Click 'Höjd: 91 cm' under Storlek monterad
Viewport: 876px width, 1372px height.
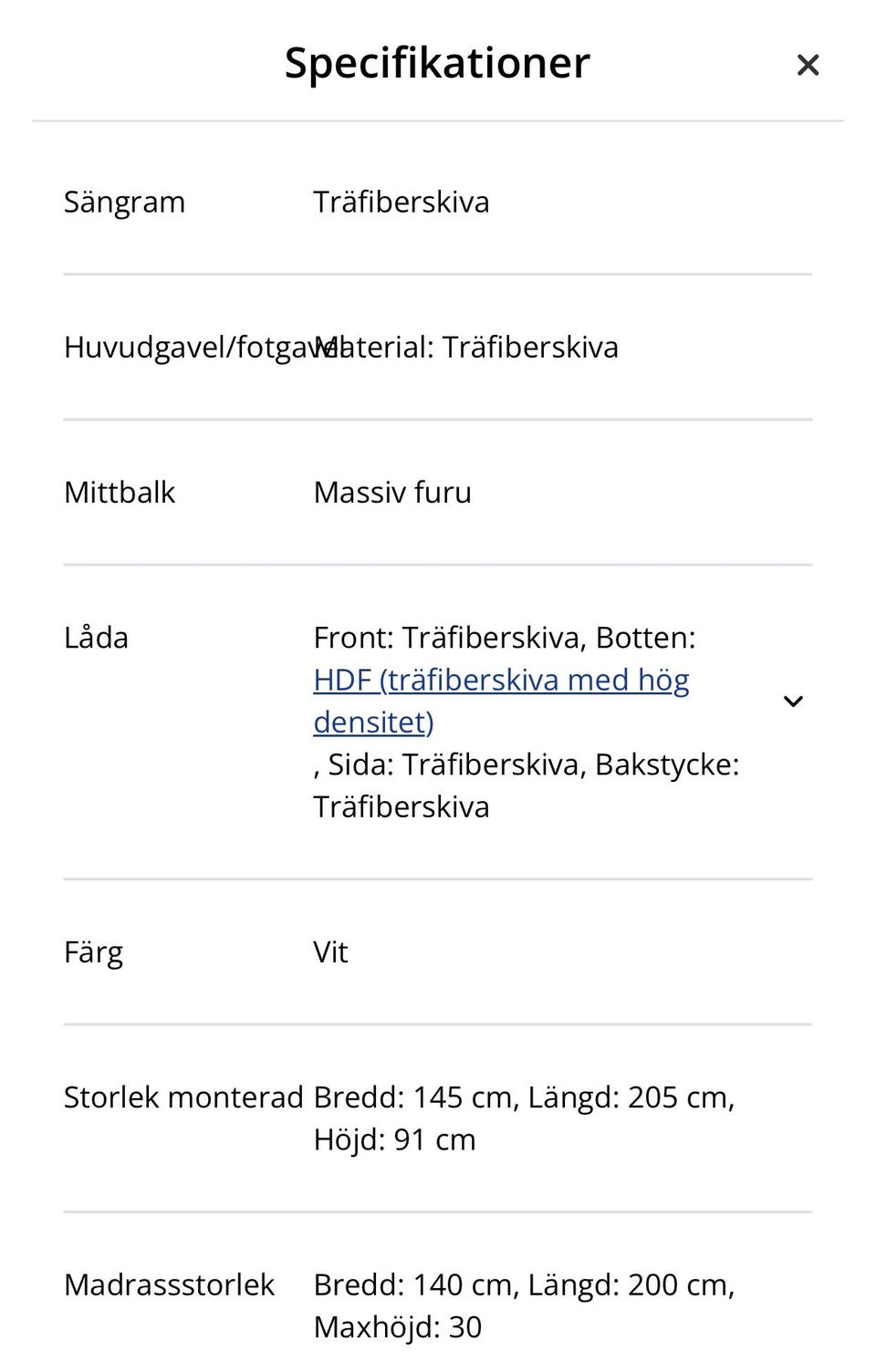[394, 1138]
